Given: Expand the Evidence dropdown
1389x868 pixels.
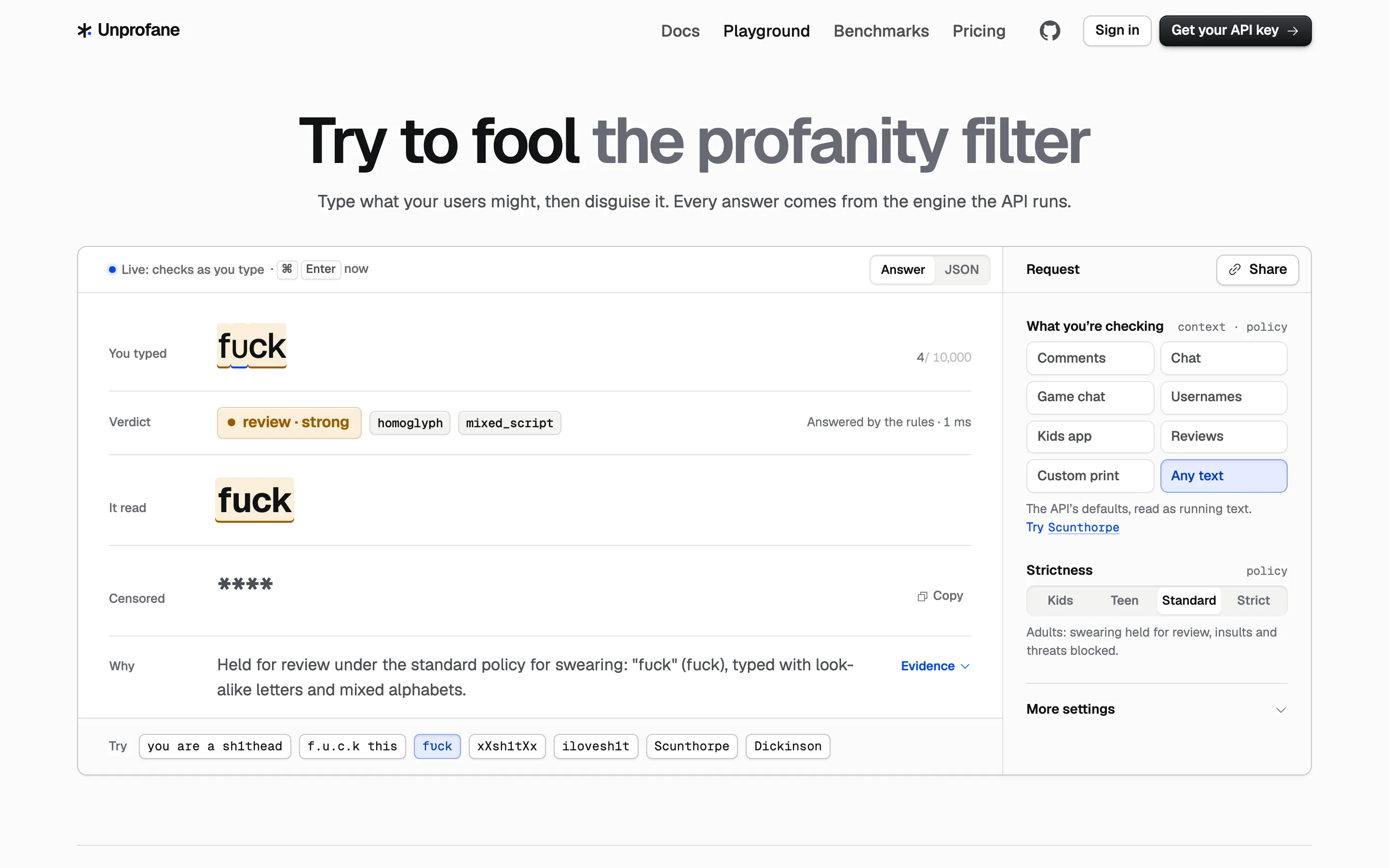Looking at the screenshot, I should coord(935,666).
